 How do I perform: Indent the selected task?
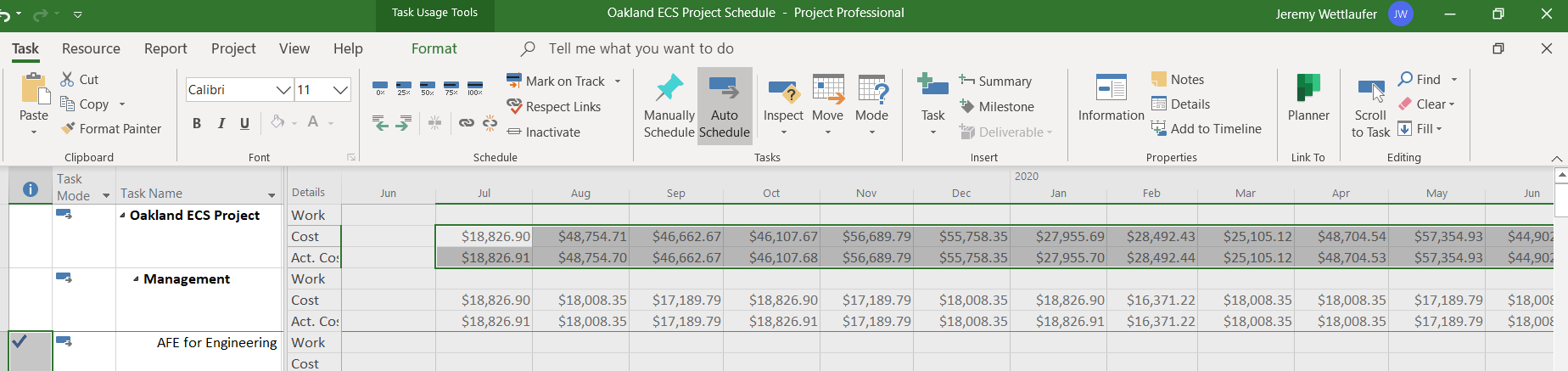[404, 123]
